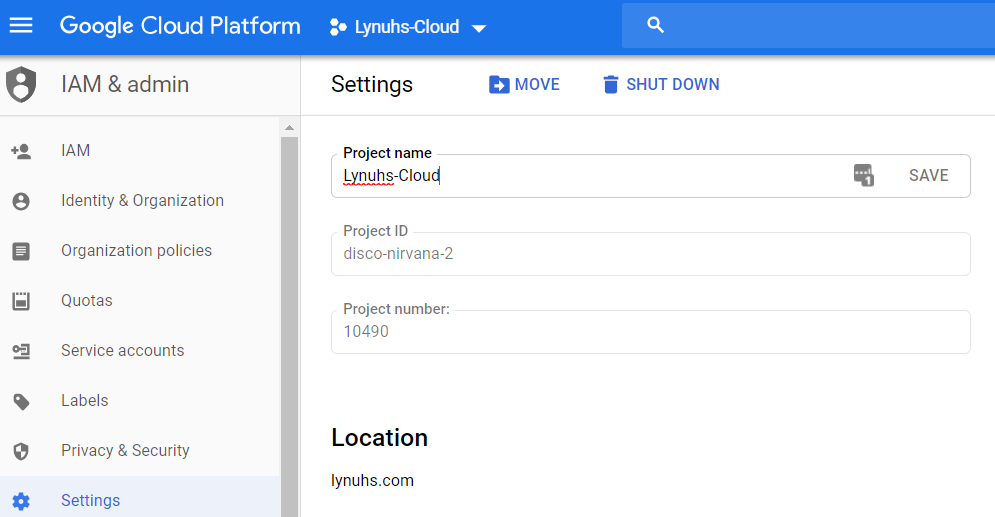Save the project name
This screenshot has height=517, width=995.
(x=928, y=175)
